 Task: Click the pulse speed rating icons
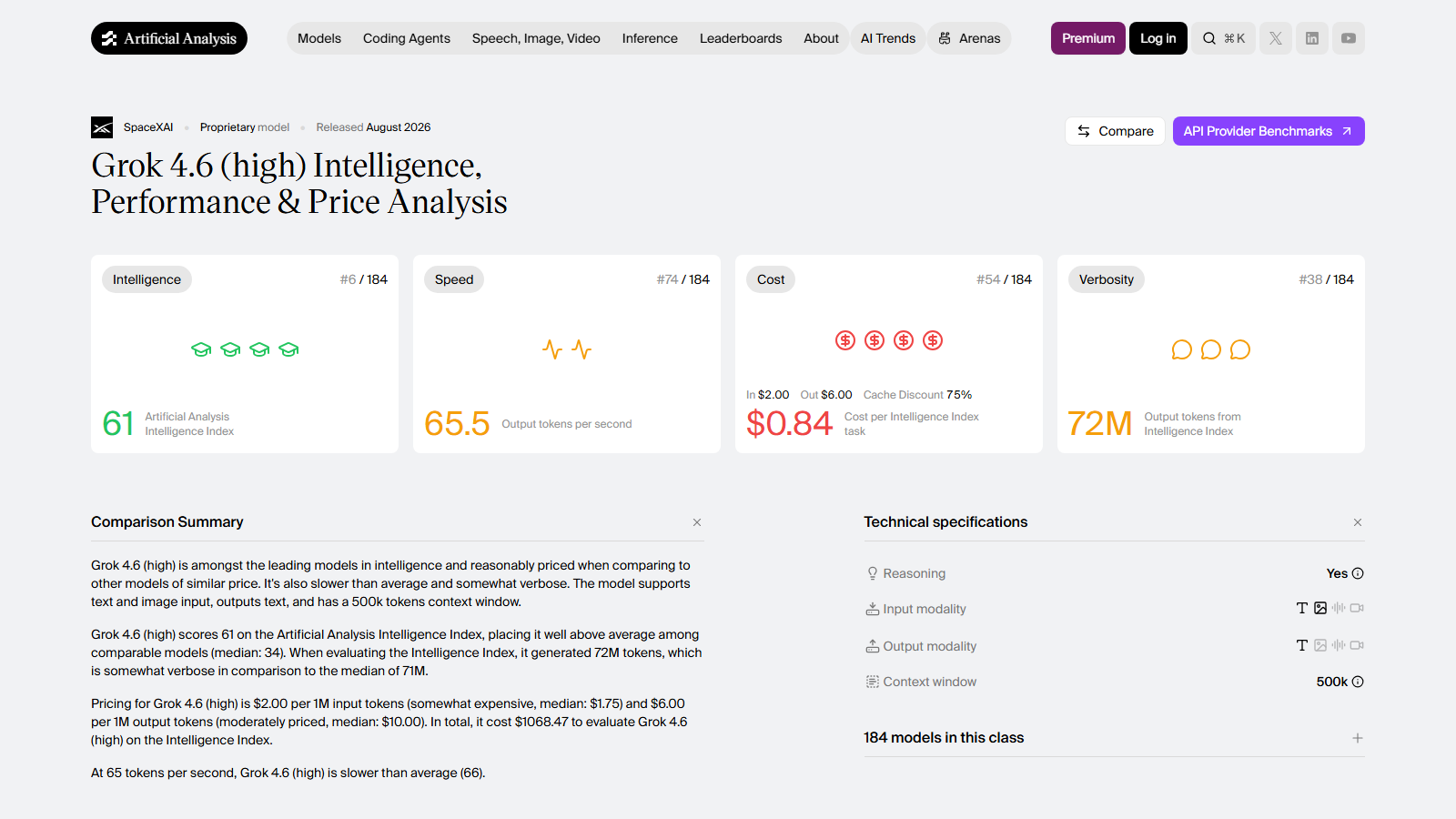coord(567,349)
